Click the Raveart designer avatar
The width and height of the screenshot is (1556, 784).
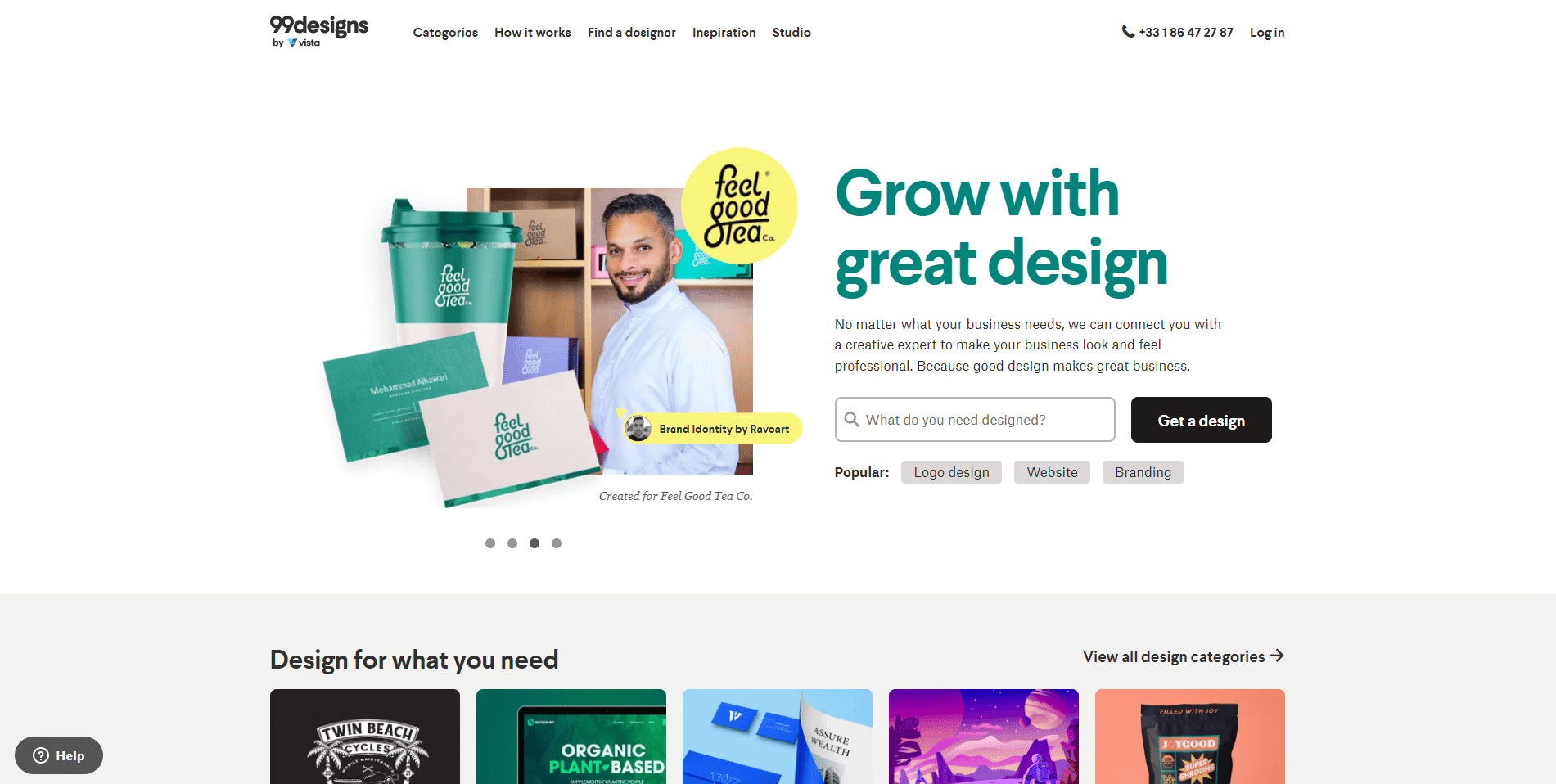pyautogui.click(x=638, y=428)
